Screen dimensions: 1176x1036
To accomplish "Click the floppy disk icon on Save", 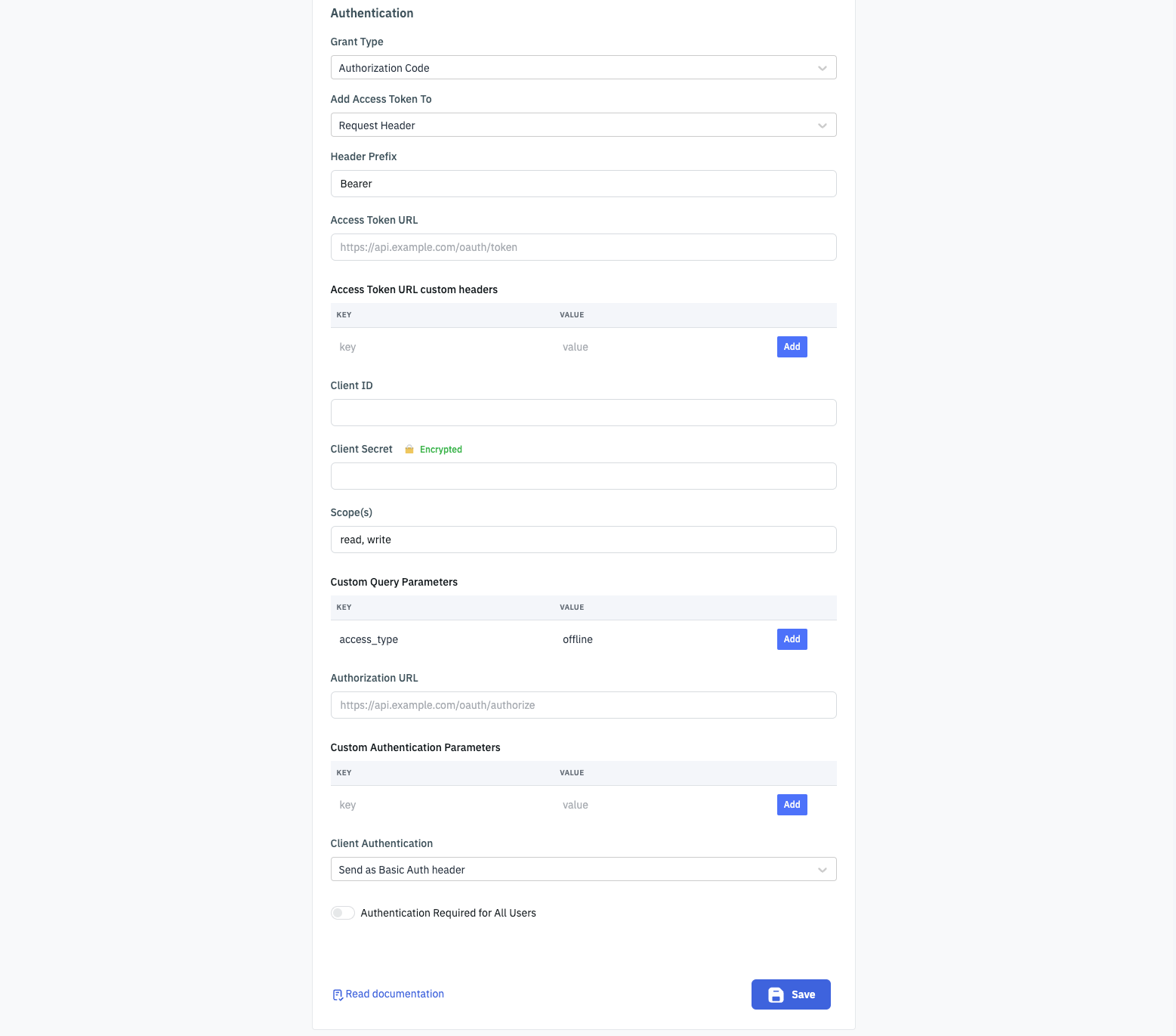I will 776,995.
